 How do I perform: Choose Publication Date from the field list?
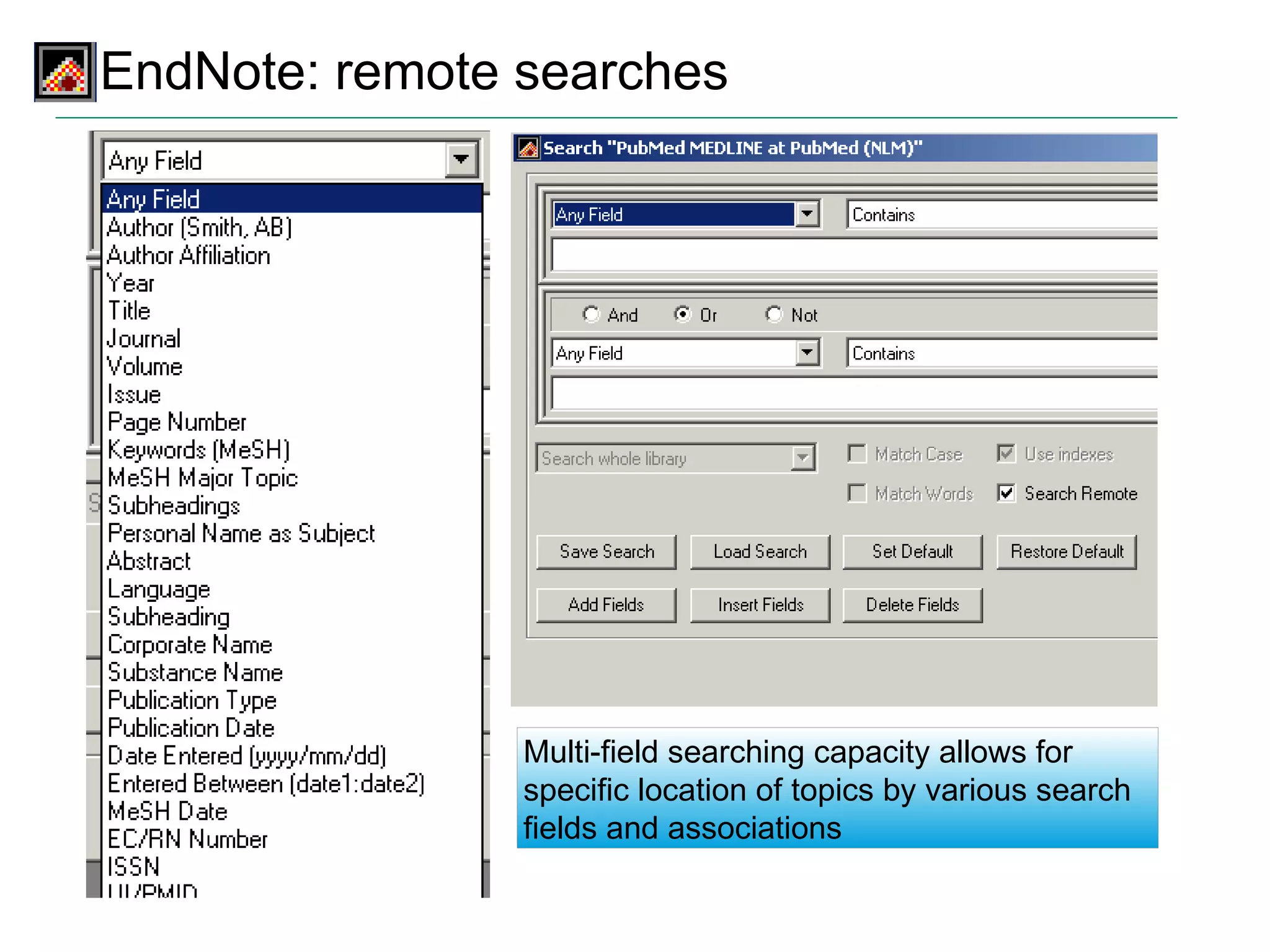pyautogui.click(x=291, y=728)
